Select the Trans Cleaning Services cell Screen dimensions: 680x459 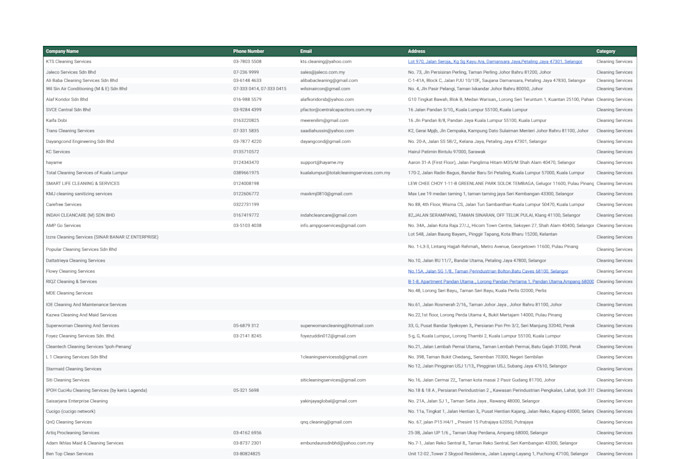(x=70, y=131)
